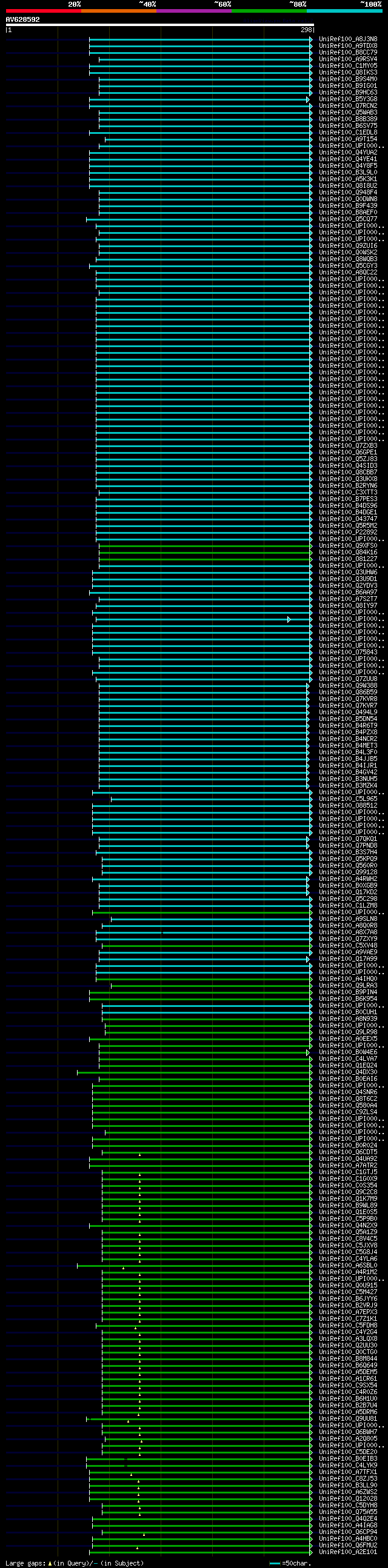This screenshot has height=1568, width=388.
Task: Click label UniRef100_Q6CDT5
Action: coord(348,1153)
